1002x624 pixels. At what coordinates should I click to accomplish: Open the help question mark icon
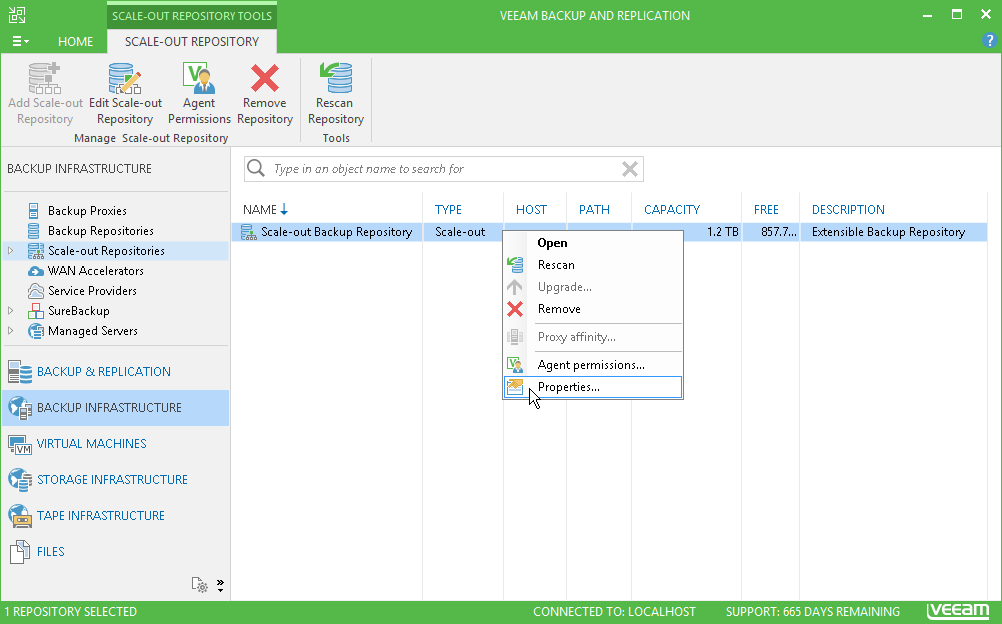click(x=989, y=40)
